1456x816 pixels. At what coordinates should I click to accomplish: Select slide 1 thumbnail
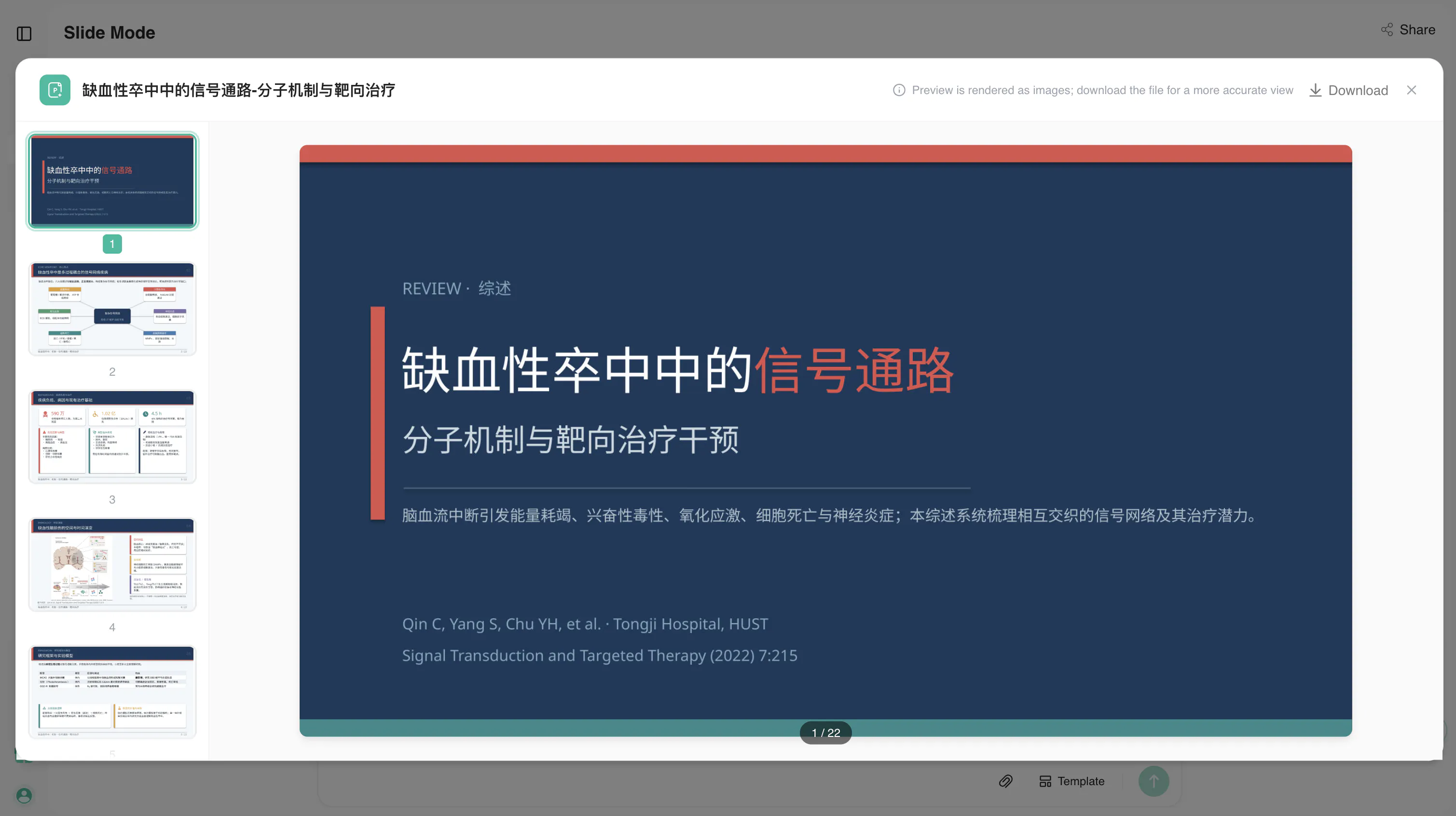(112, 181)
